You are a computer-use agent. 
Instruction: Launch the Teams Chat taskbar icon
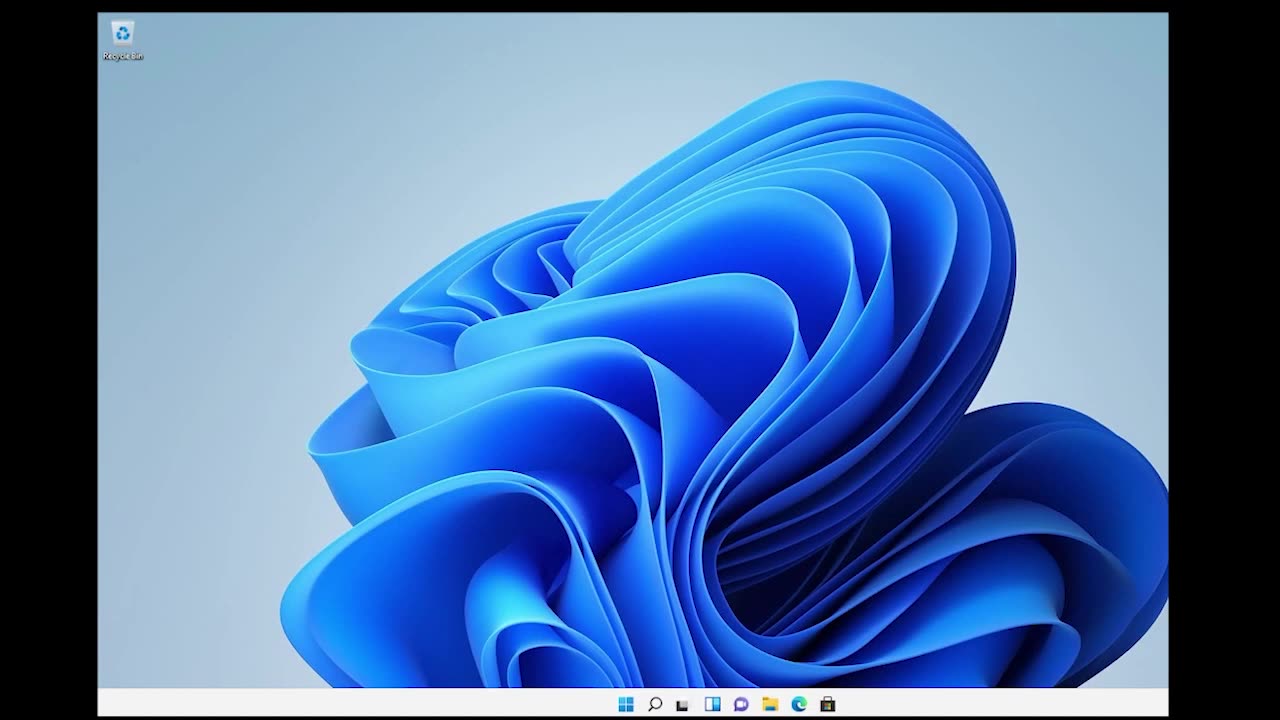click(741, 704)
